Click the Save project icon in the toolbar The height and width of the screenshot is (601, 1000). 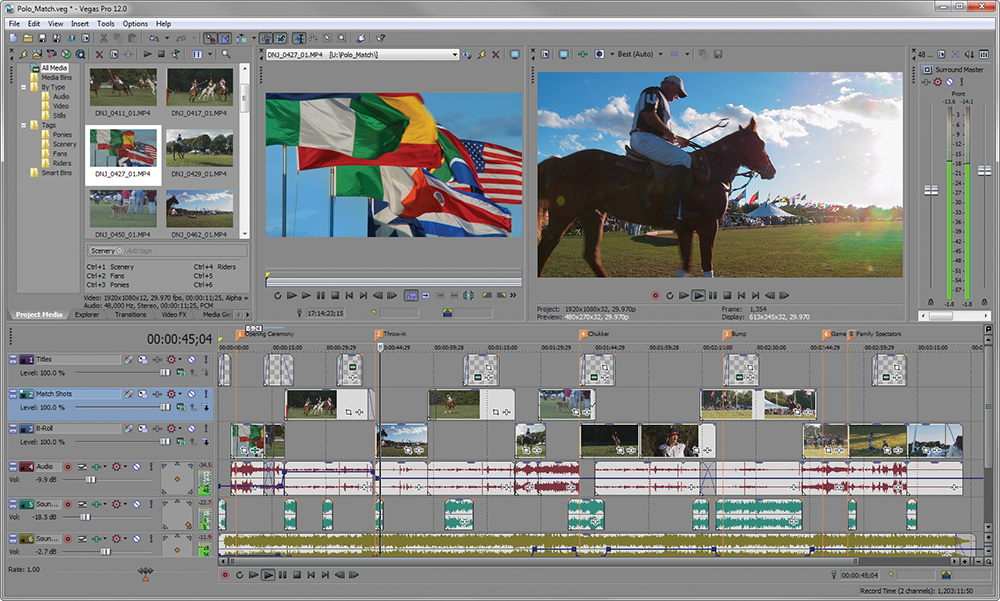tap(42, 38)
